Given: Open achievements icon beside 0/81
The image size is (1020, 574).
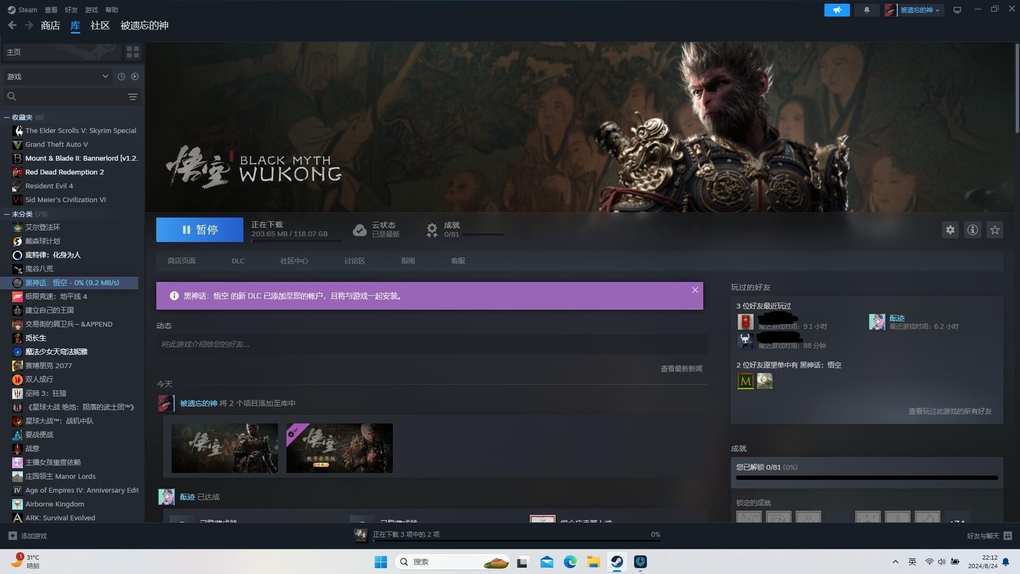Looking at the screenshot, I should [432, 230].
